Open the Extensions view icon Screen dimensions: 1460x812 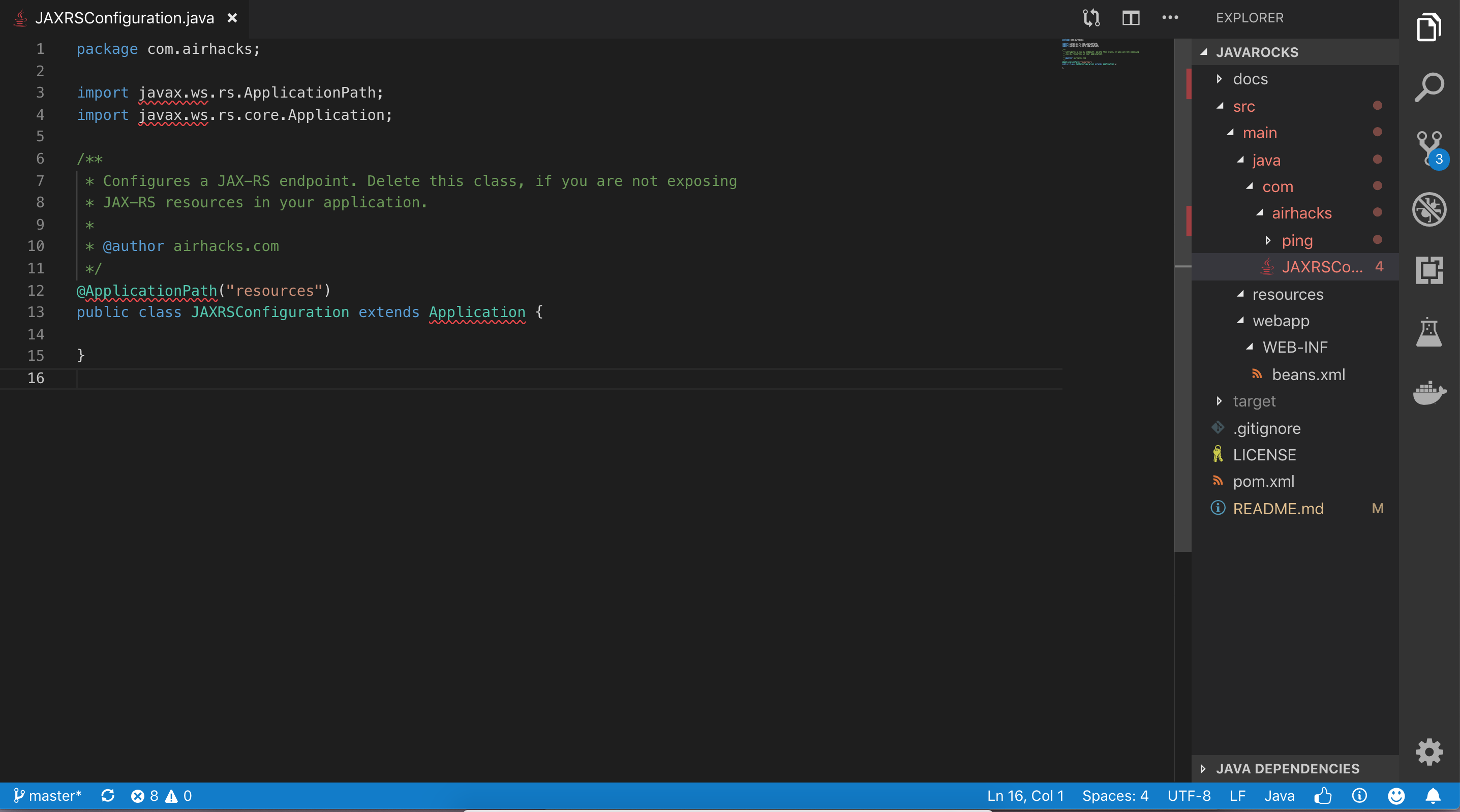coord(1428,270)
